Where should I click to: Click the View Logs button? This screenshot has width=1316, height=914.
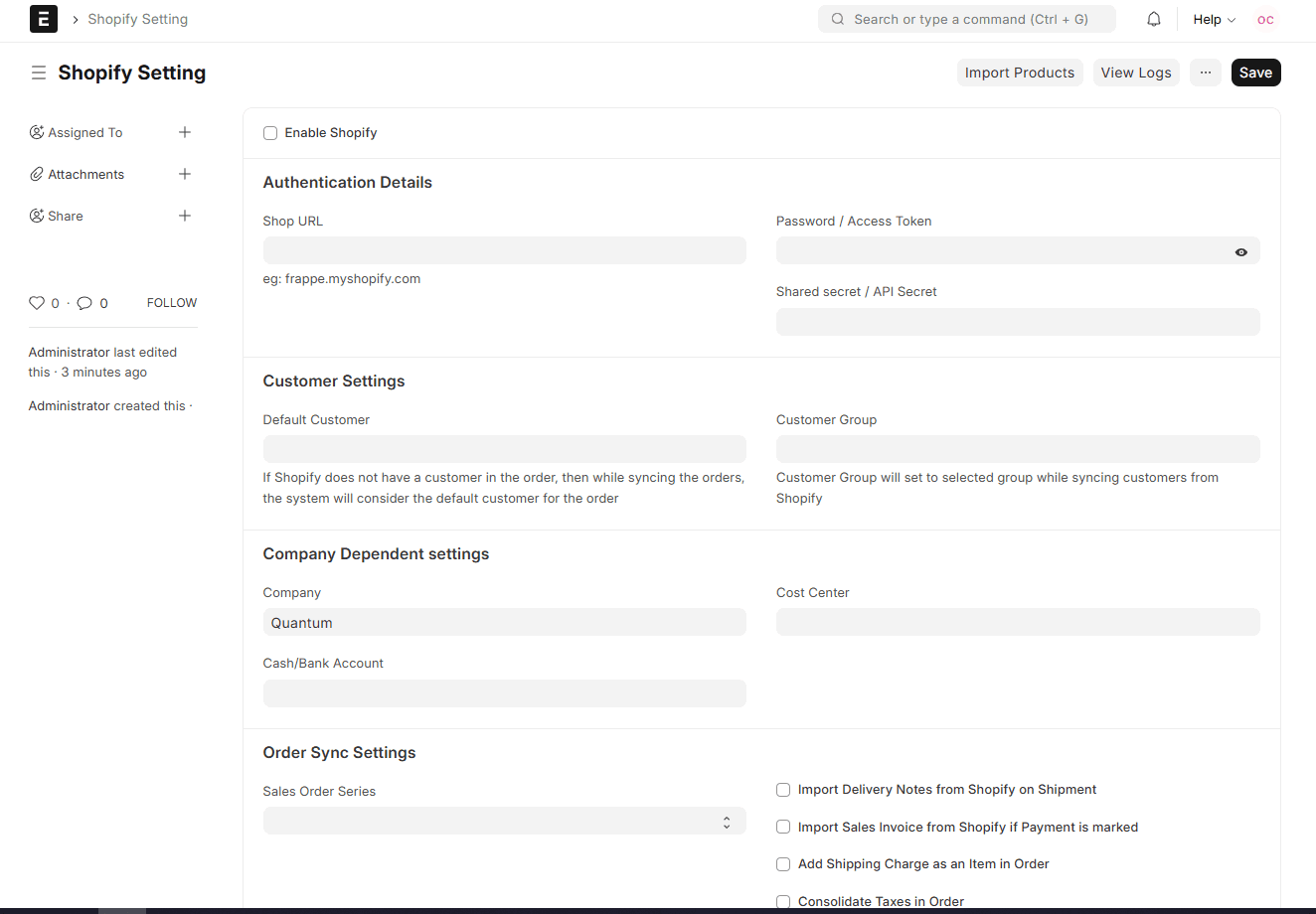pos(1136,73)
